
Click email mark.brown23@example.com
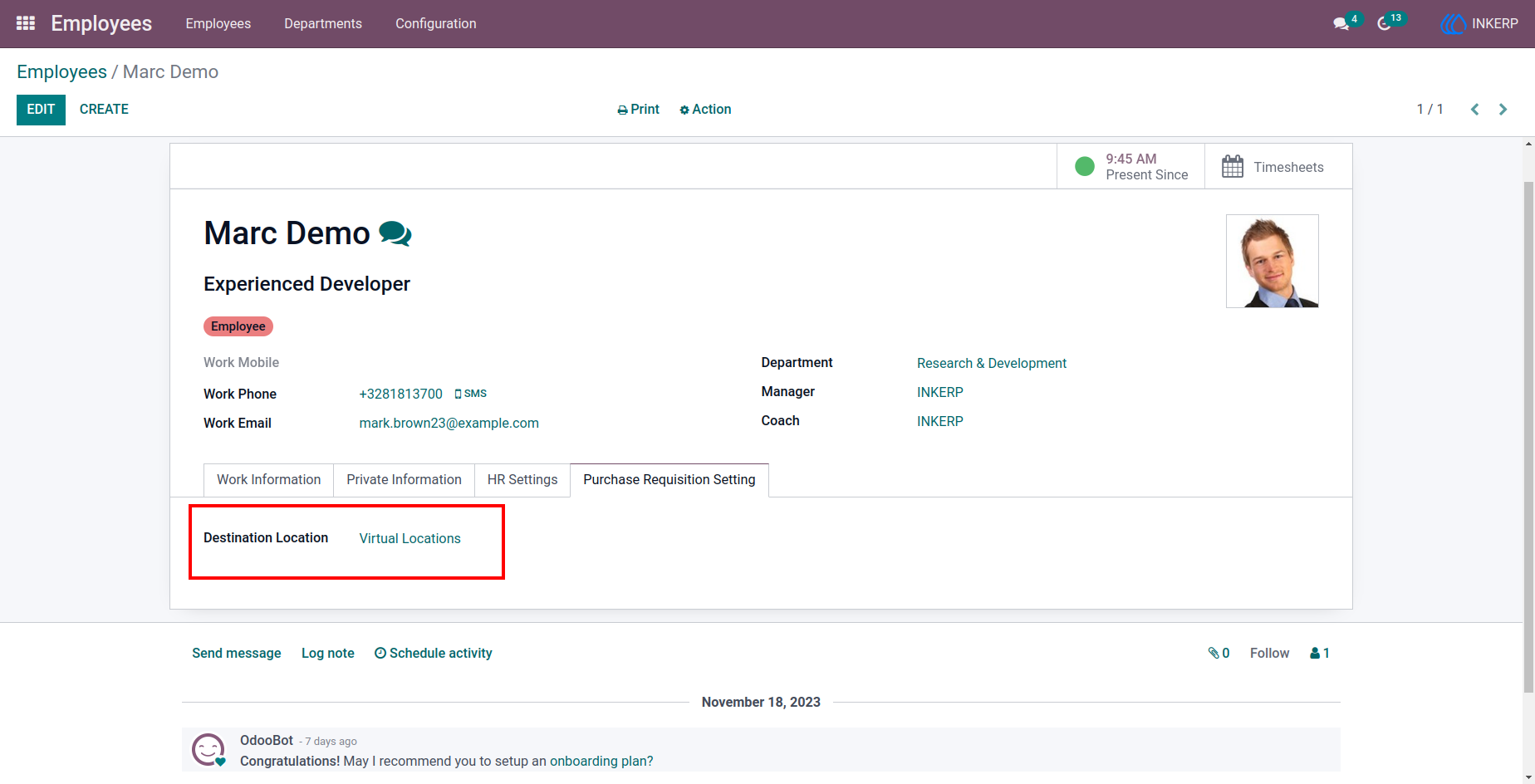(449, 424)
